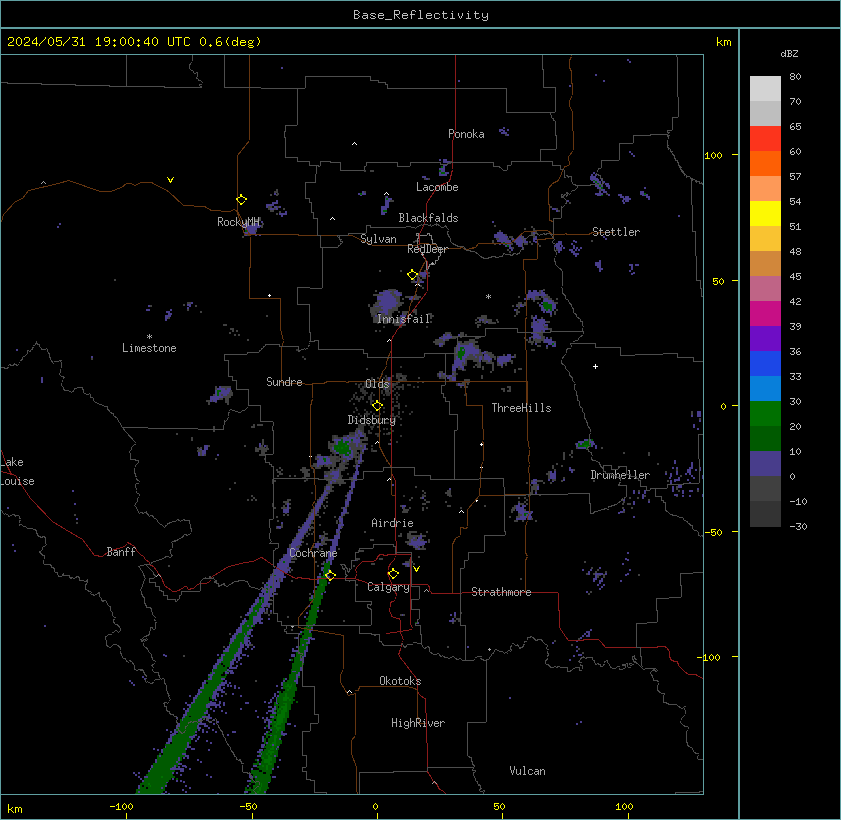The height and width of the screenshot is (820, 841).
Task: Click the Okotoks town label
Action: (x=400, y=681)
